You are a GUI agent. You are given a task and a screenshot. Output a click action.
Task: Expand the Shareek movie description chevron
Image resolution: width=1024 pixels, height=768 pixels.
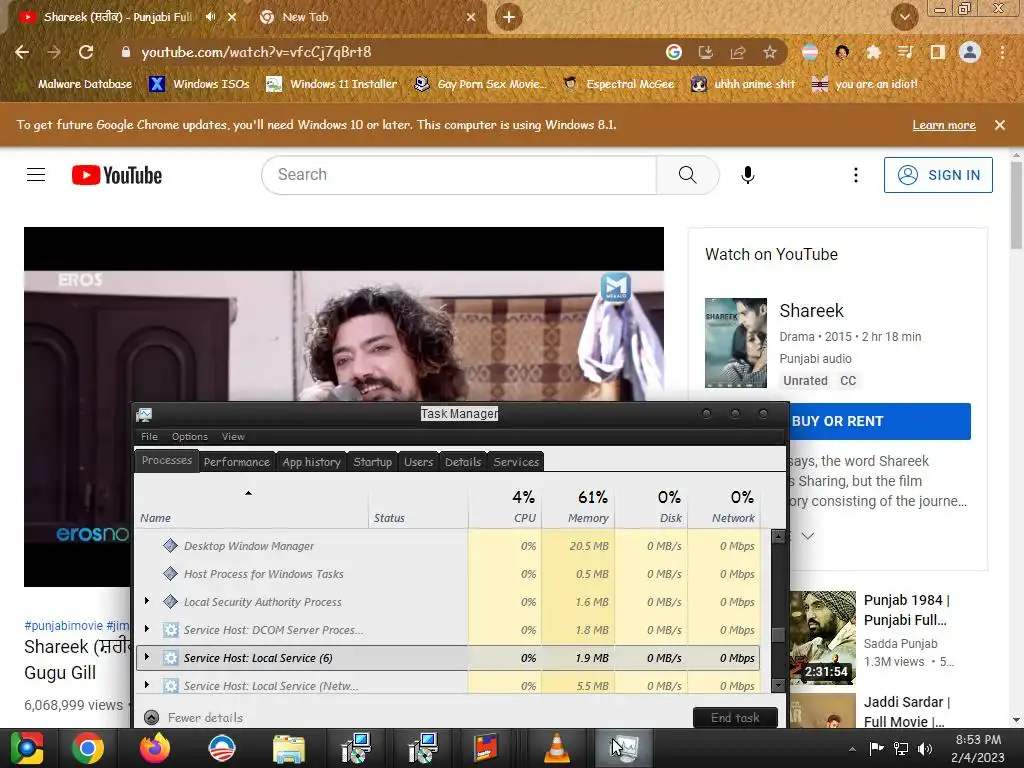tap(808, 536)
